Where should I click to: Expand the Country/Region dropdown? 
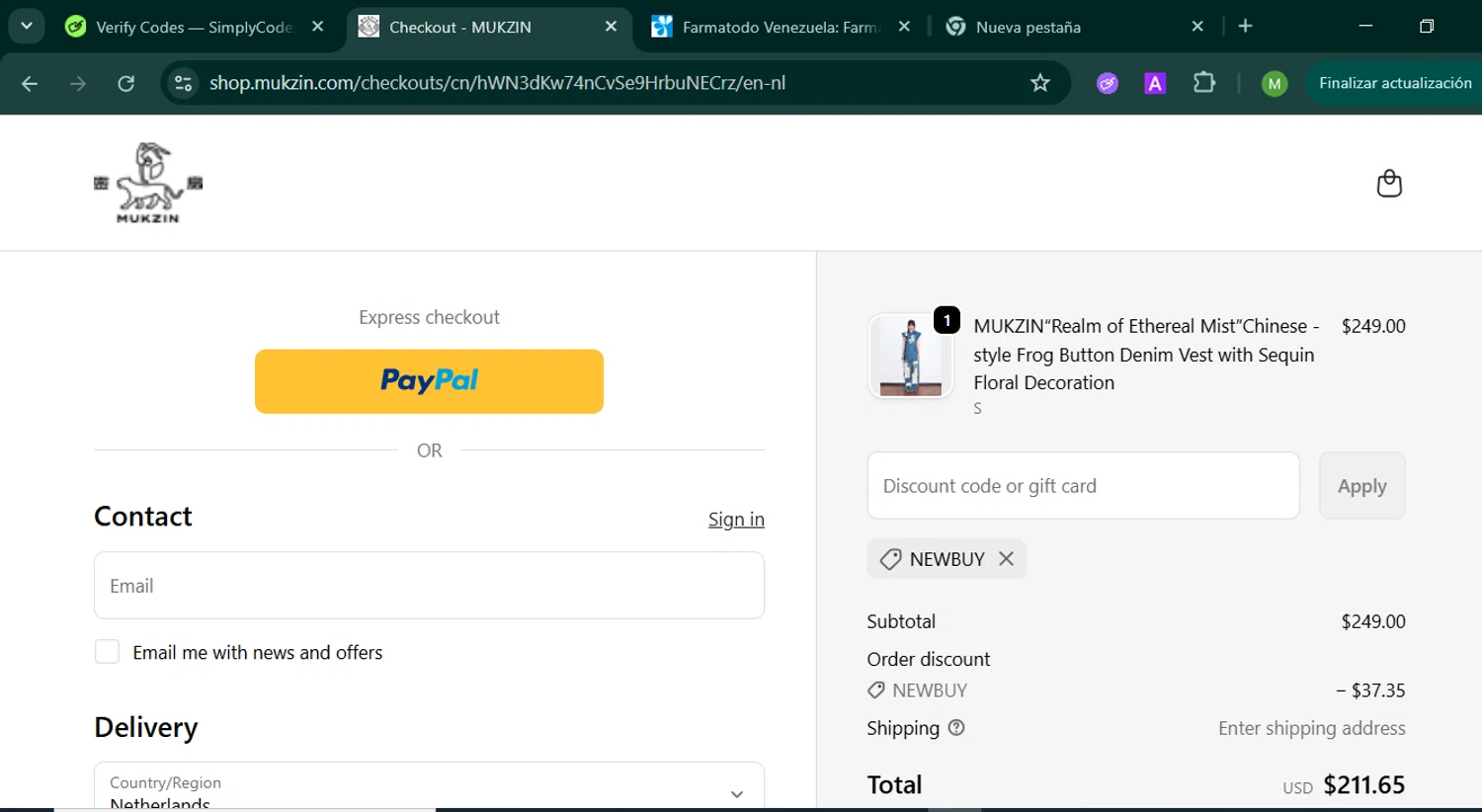point(429,786)
